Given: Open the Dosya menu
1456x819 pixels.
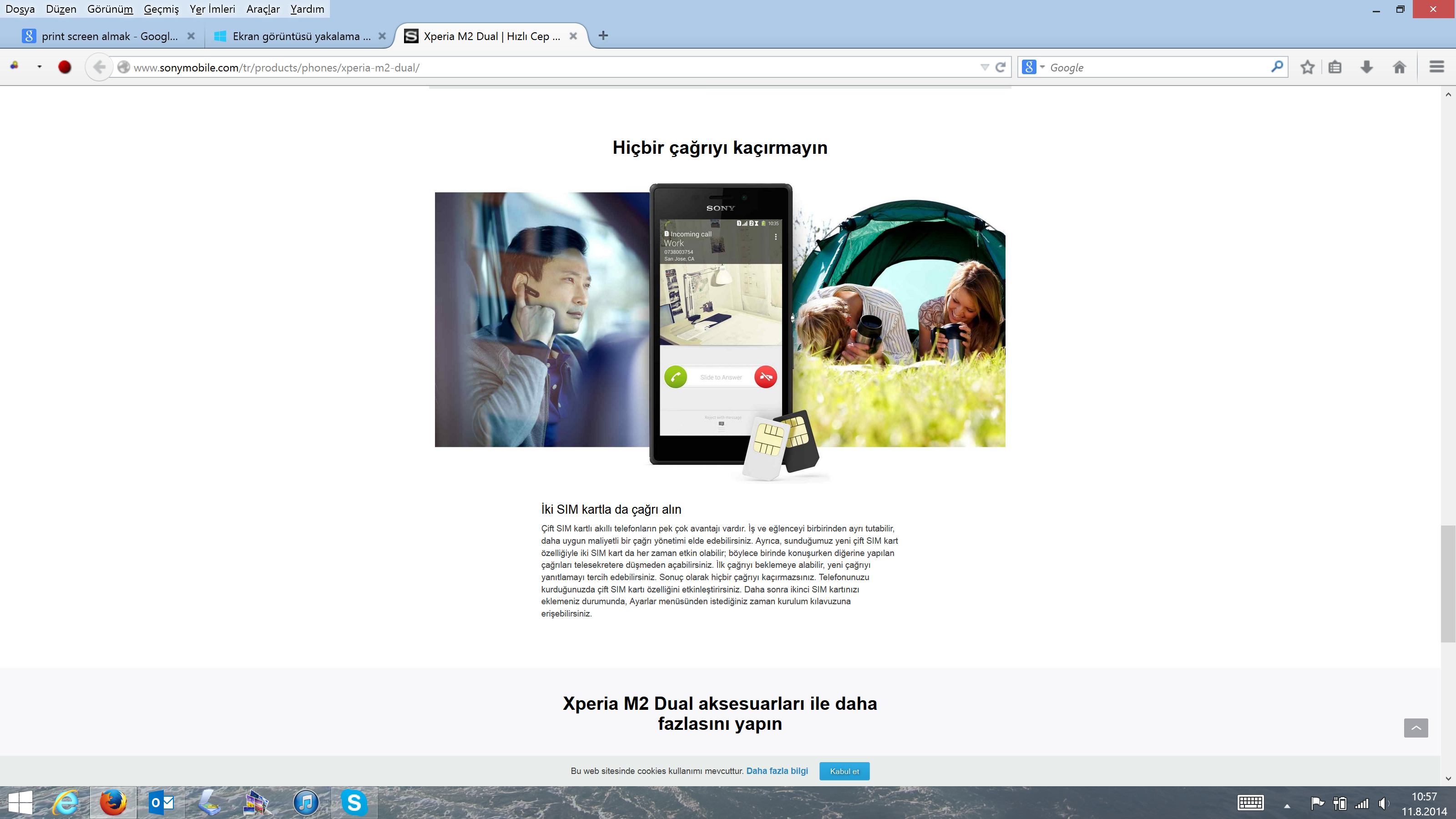Looking at the screenshot, I should pos(20,9).
